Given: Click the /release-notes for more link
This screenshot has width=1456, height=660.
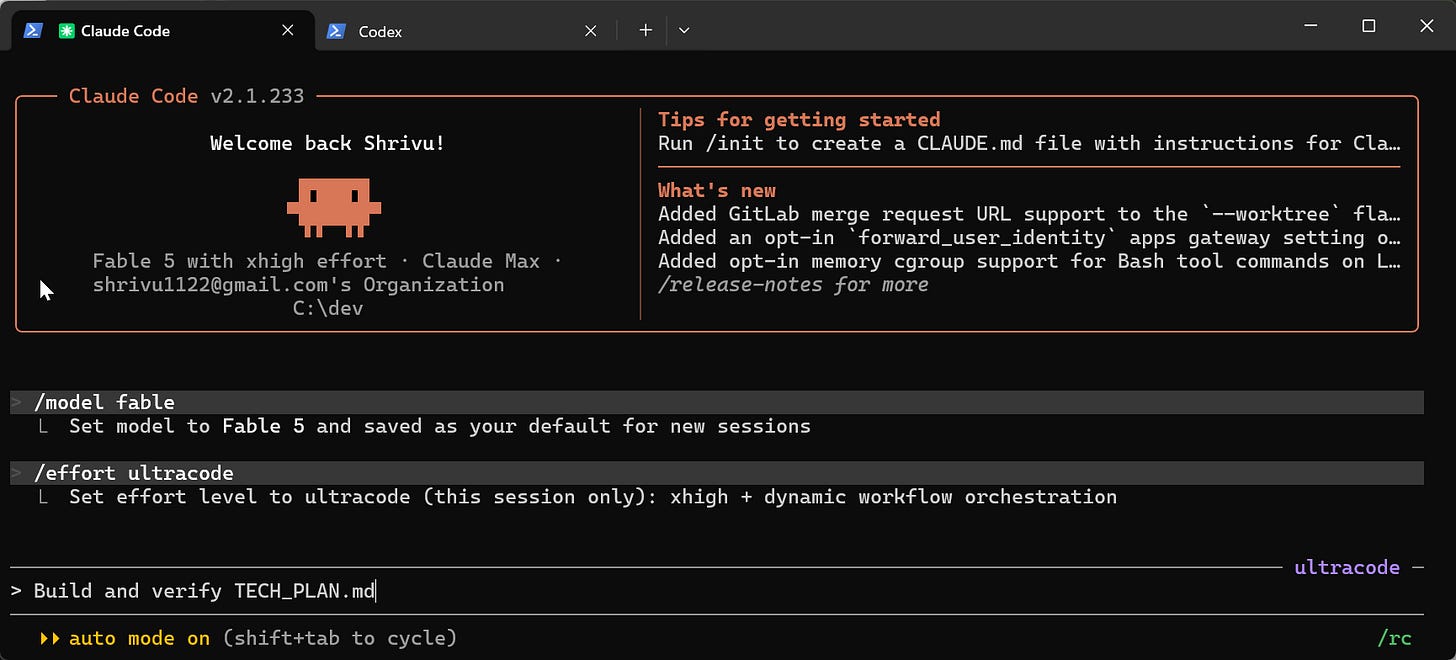Looking at the screenshot, I should click(x=793, y=285).
